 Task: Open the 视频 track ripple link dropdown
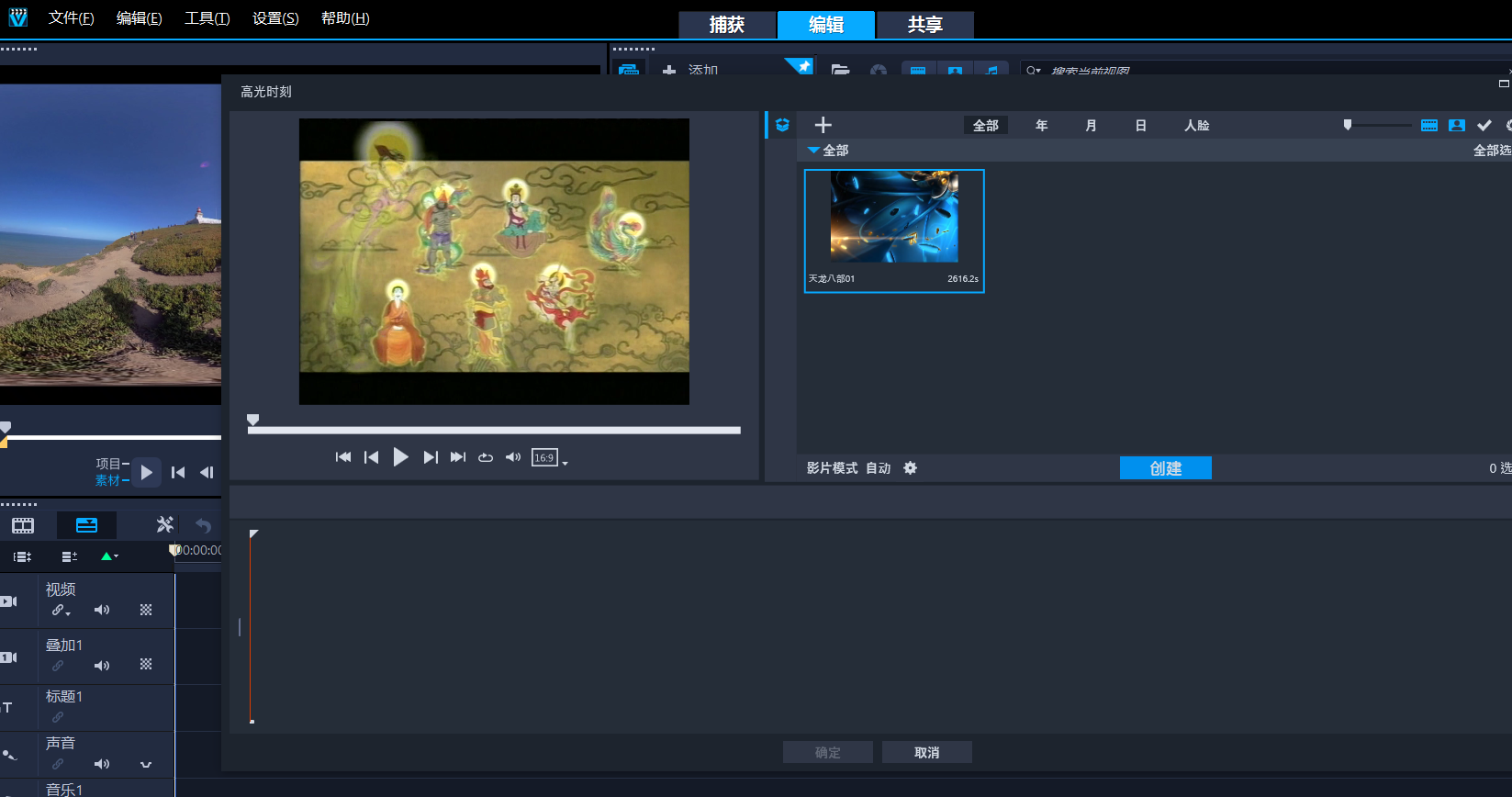point(61,611)
